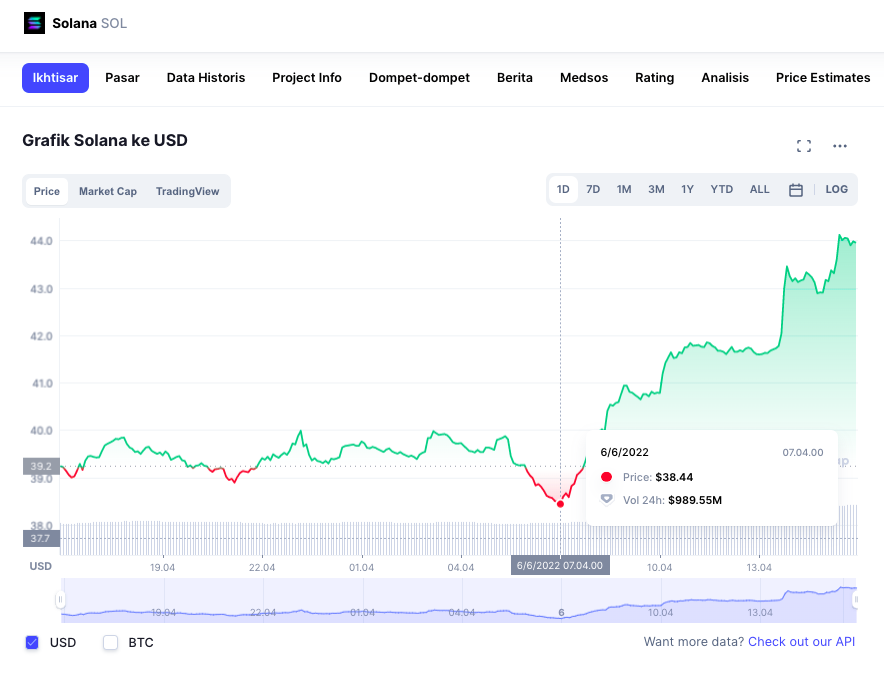Viewport: 884px width, 684px height.
Task: Switch to TradingView chart
Action: point(187,191)
